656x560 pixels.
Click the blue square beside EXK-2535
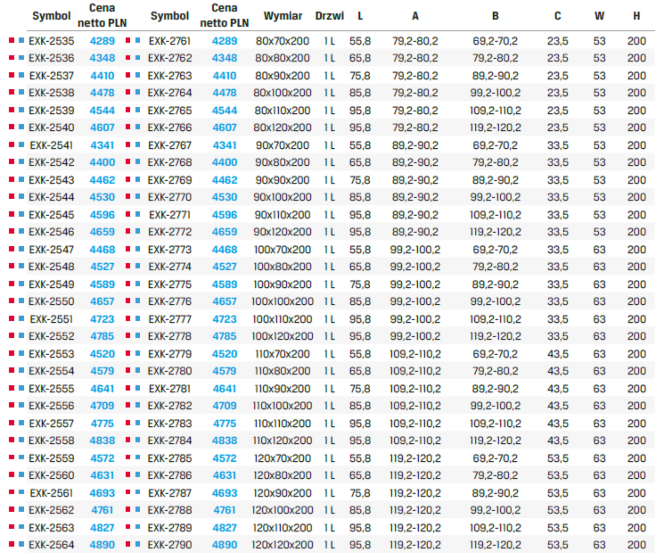click(x=21, y=41)
